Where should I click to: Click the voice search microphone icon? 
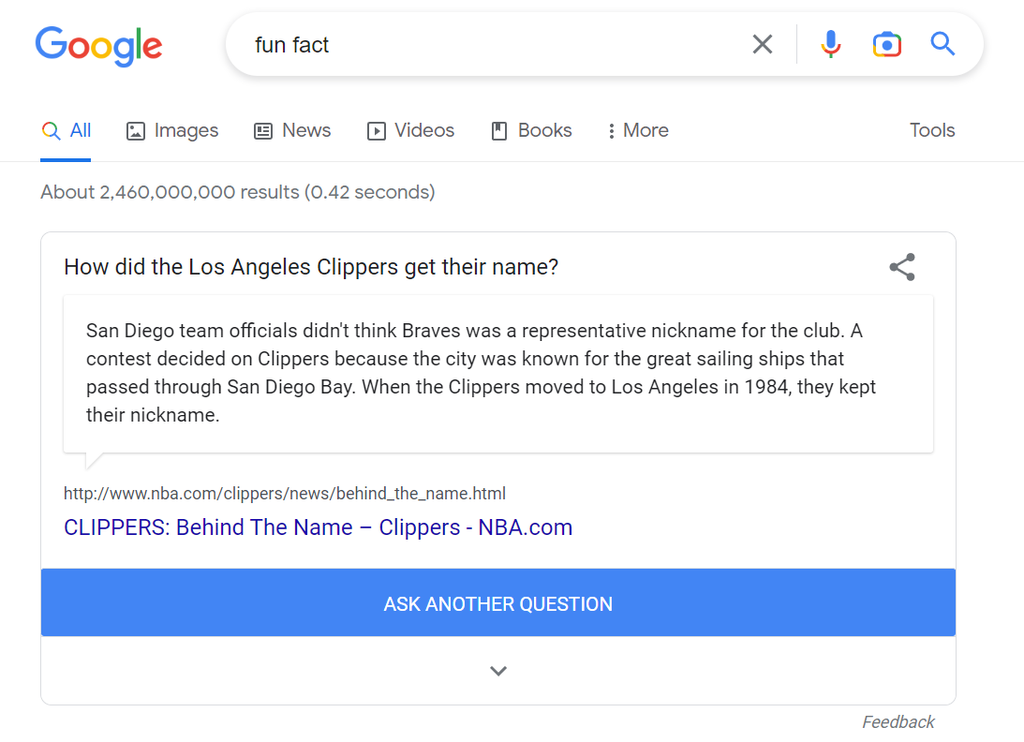(x=830, y=44)
